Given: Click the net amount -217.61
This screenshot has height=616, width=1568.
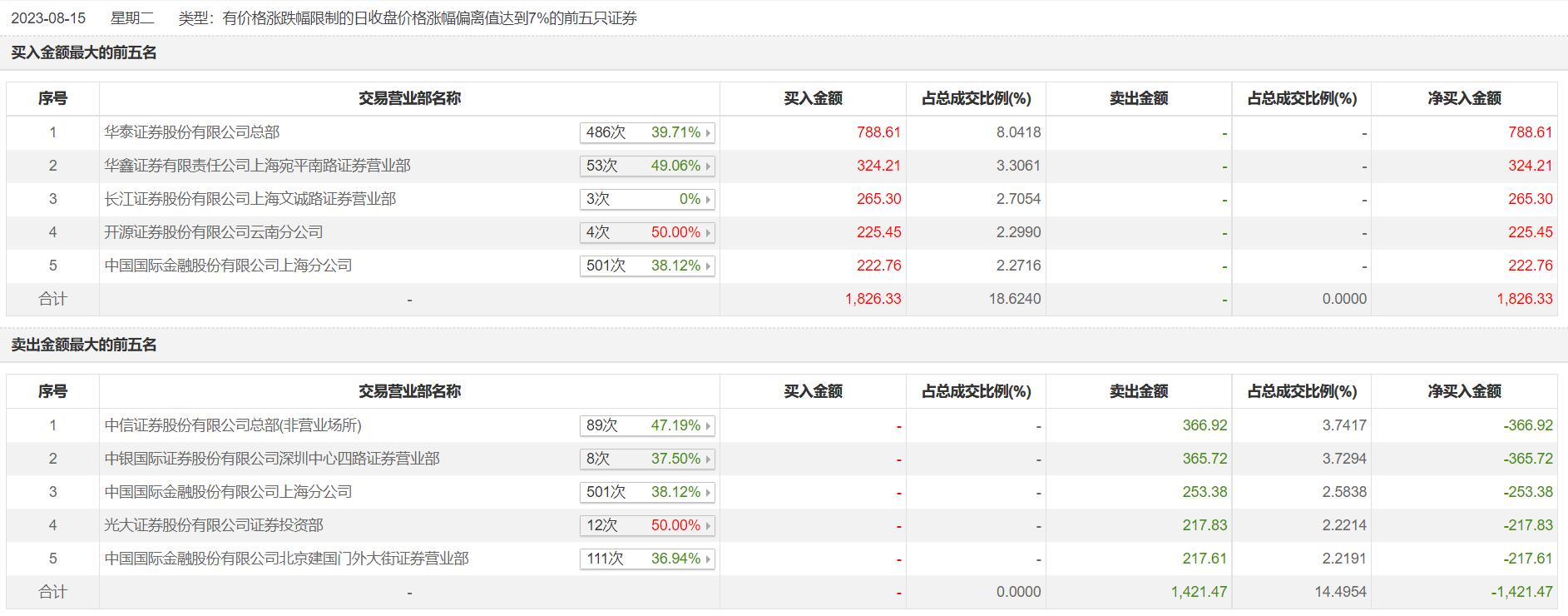Looking at the screenshot, I should click(x=1528, y=559).
